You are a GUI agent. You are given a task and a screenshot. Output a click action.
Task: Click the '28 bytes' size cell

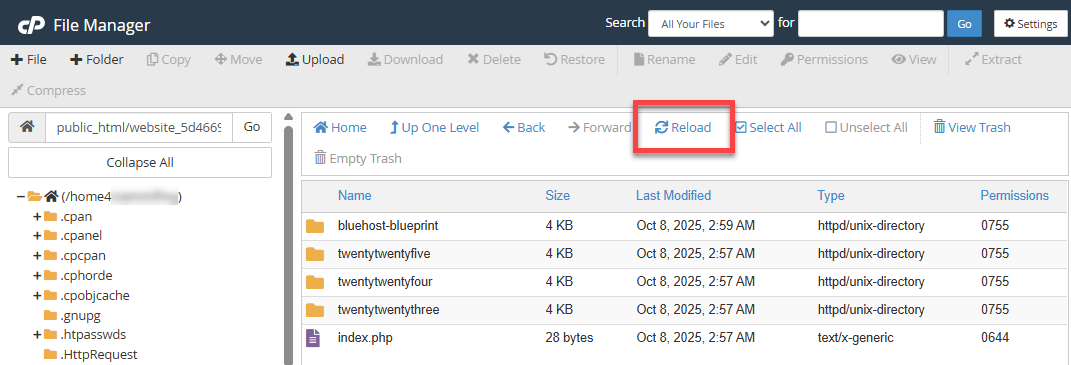tap(569, 338)
